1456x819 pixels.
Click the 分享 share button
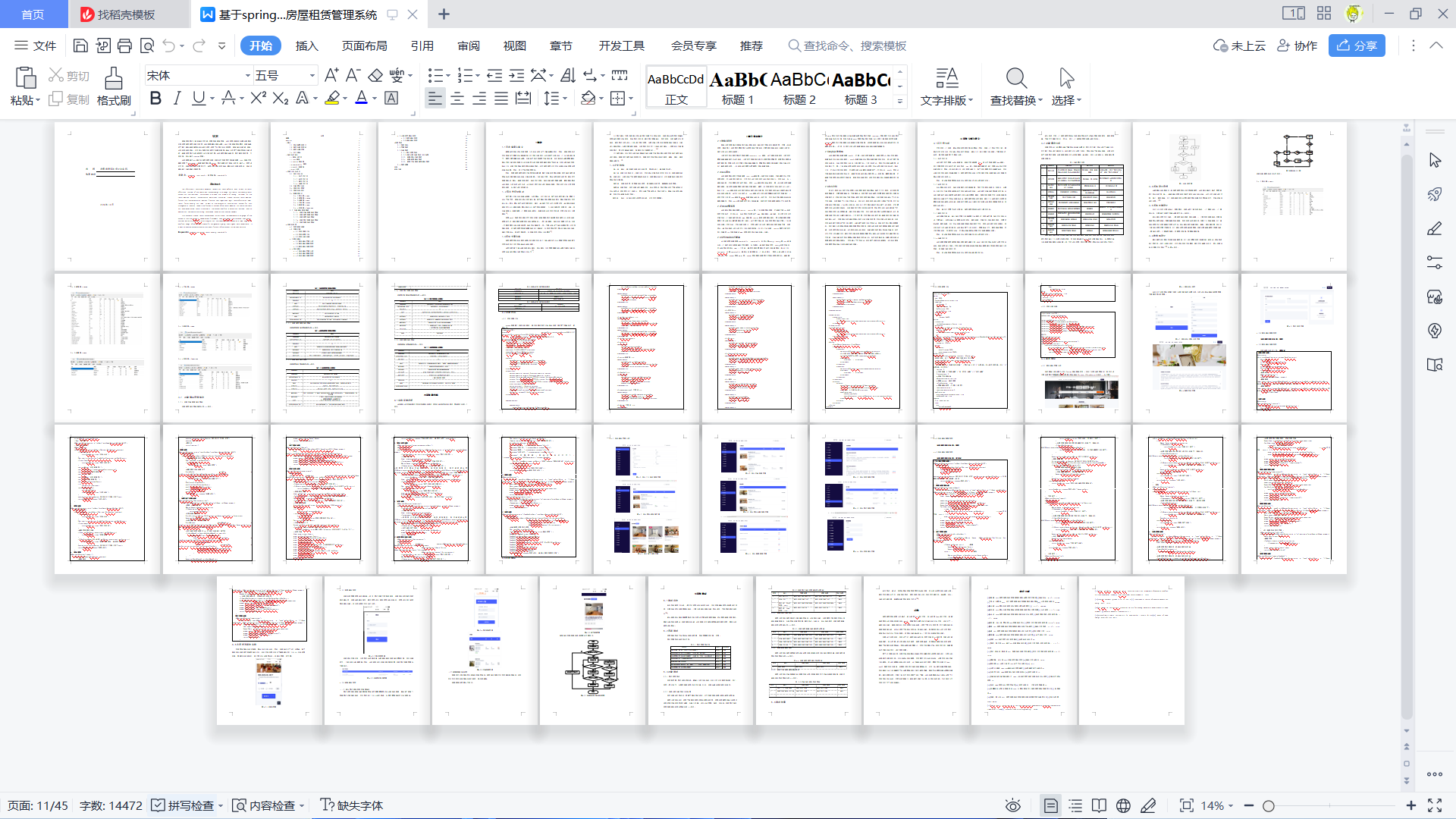[1357, 46]
